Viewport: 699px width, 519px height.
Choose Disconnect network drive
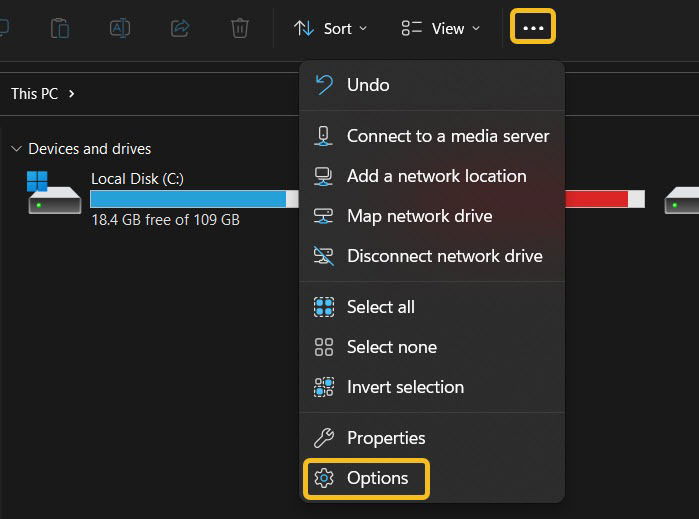[x=432, y=256]
